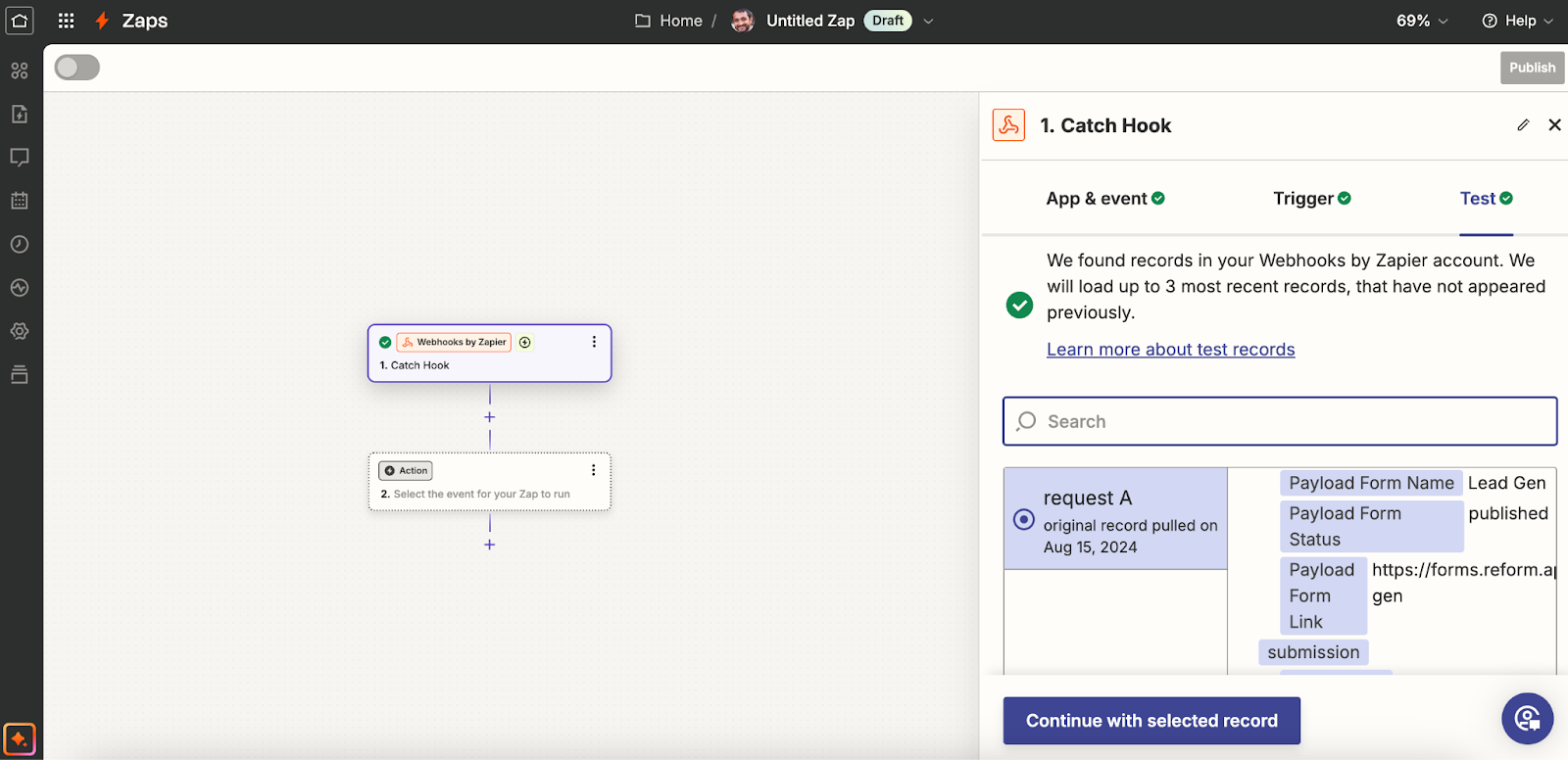
Task: Open the versions stack sidebar icon
Action: point(20,374)
